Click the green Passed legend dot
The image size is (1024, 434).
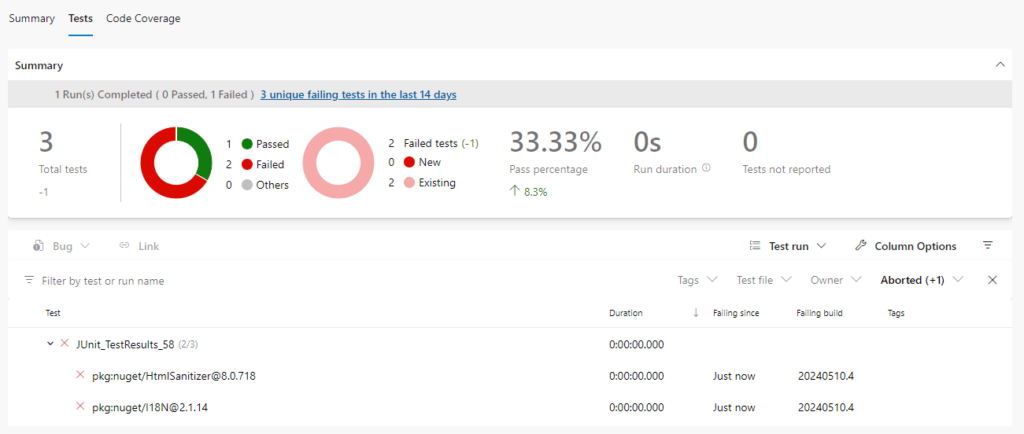(x=247, y=144)
